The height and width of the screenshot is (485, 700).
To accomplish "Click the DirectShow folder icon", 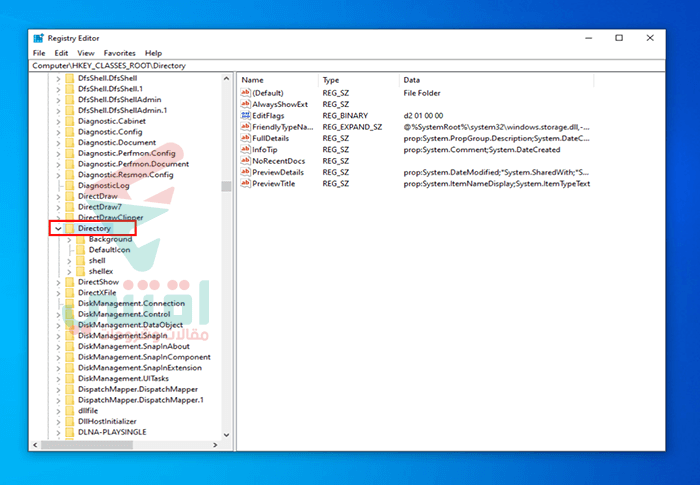I will 70,282.
